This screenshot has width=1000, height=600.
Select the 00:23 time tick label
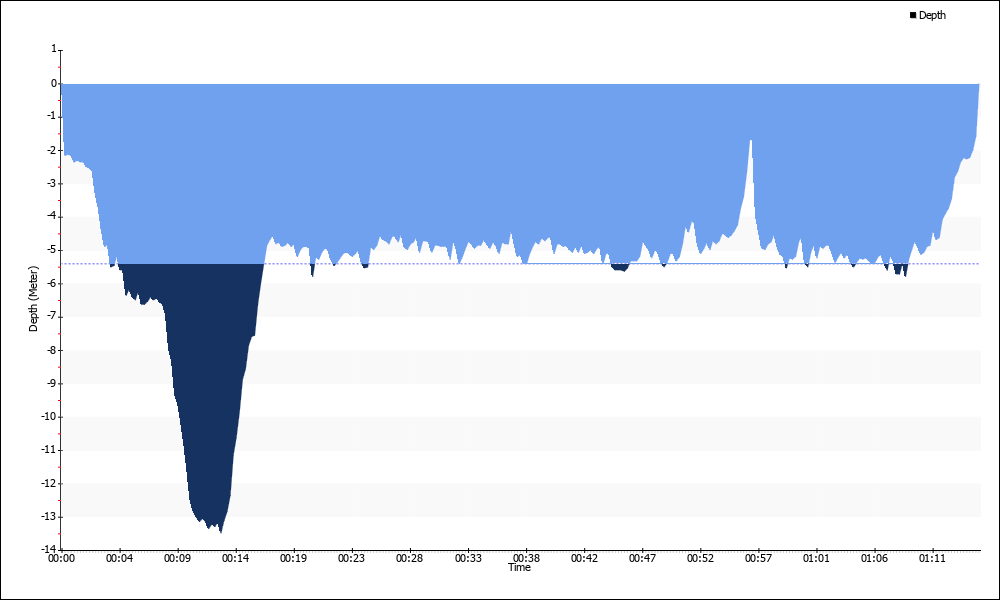[x=351, y=558]
